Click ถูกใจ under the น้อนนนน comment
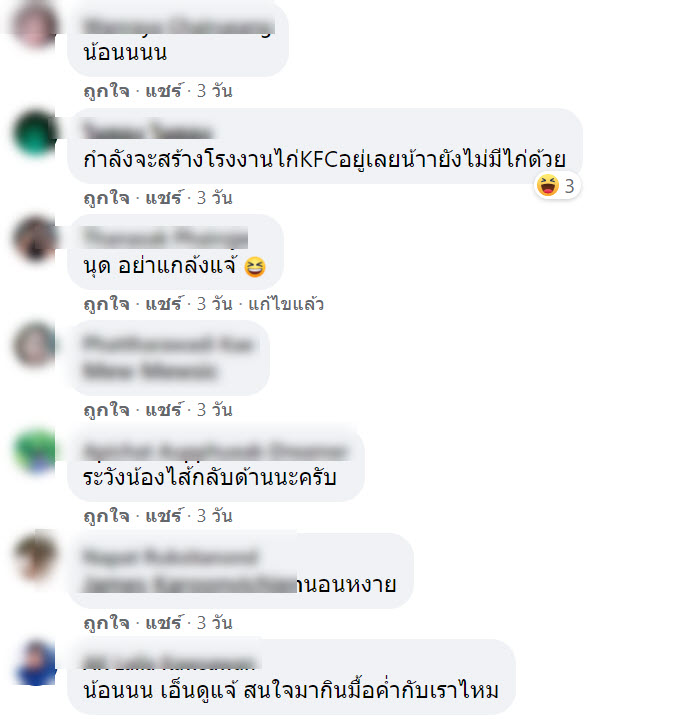Viewport: 676px width, 719px height. (106, 91)
